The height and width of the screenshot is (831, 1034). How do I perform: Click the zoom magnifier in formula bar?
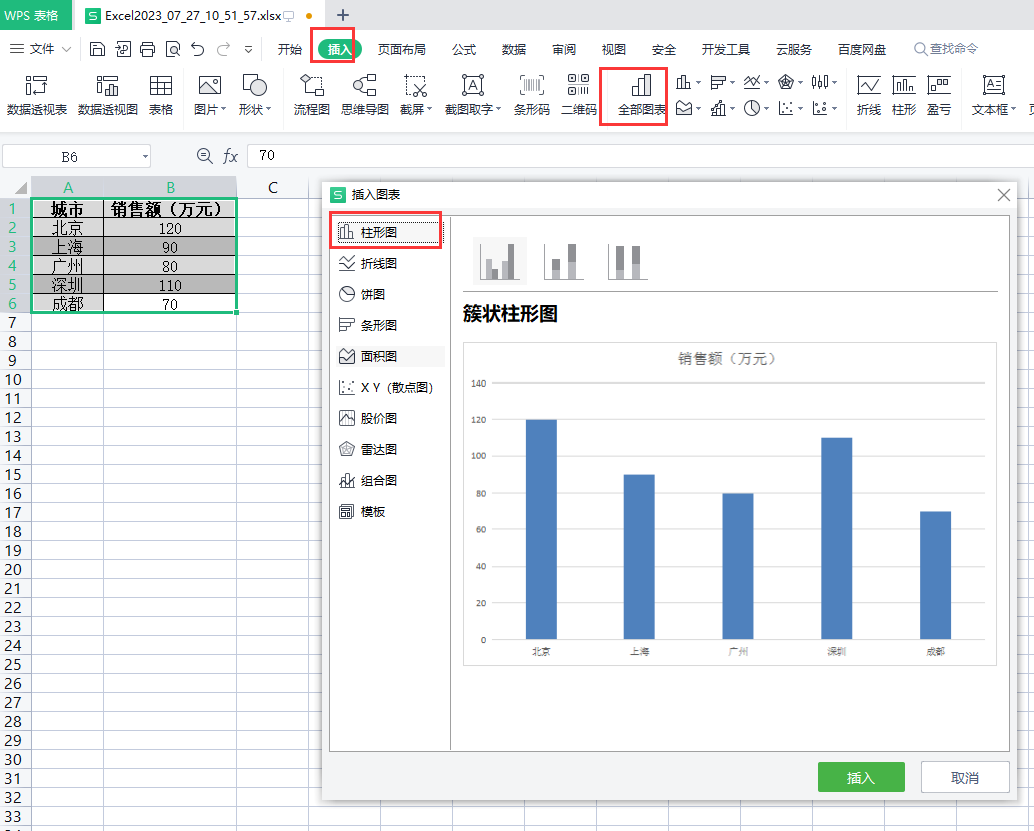pyautogui.click(x=204, y=156)
